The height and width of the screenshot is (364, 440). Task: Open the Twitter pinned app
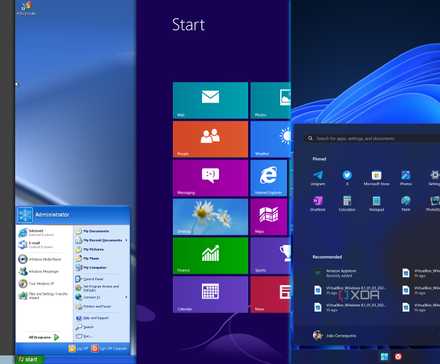pos(347,178)
